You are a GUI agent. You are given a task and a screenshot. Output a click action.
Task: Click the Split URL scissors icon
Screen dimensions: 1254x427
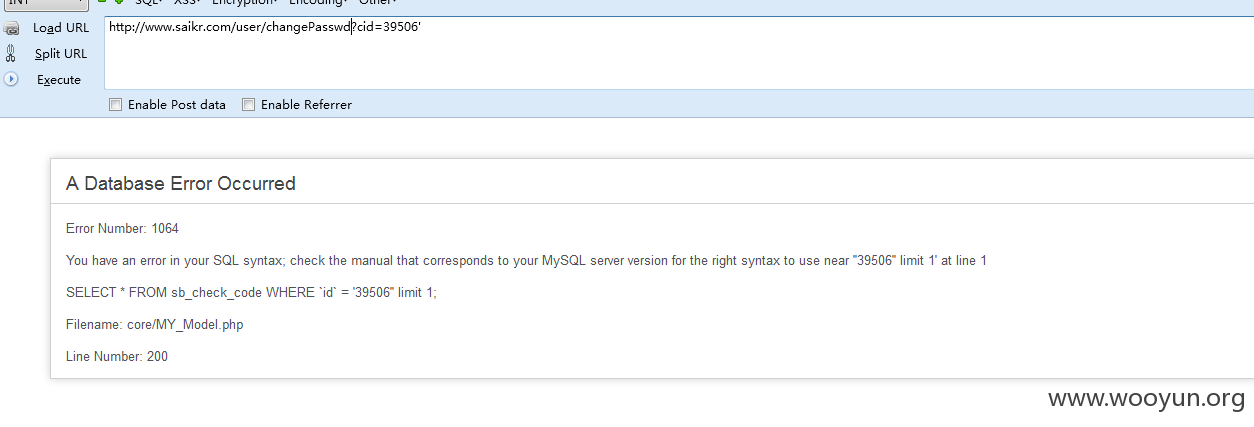click(x=11, y=53)
